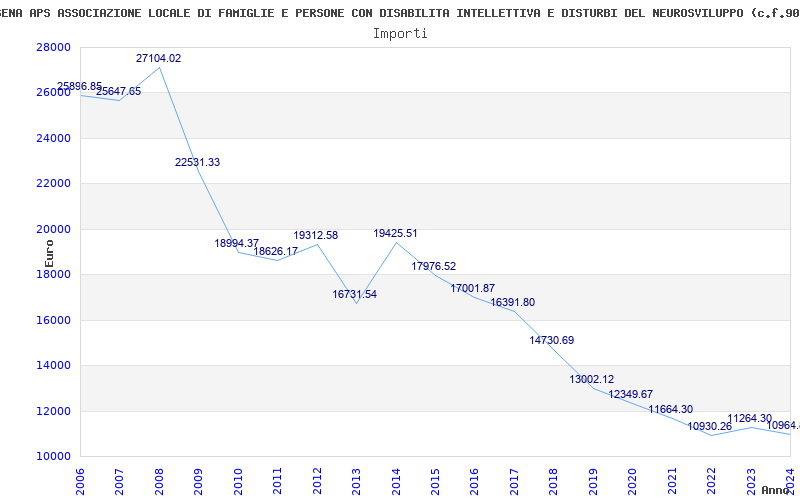Click the 2008 year axis label
Viewport: 800px width, 500px height.
(159, 482)
